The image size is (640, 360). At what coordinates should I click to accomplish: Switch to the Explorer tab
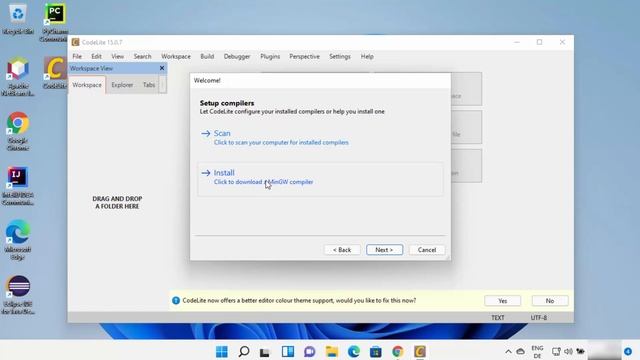tap(122, 85)
